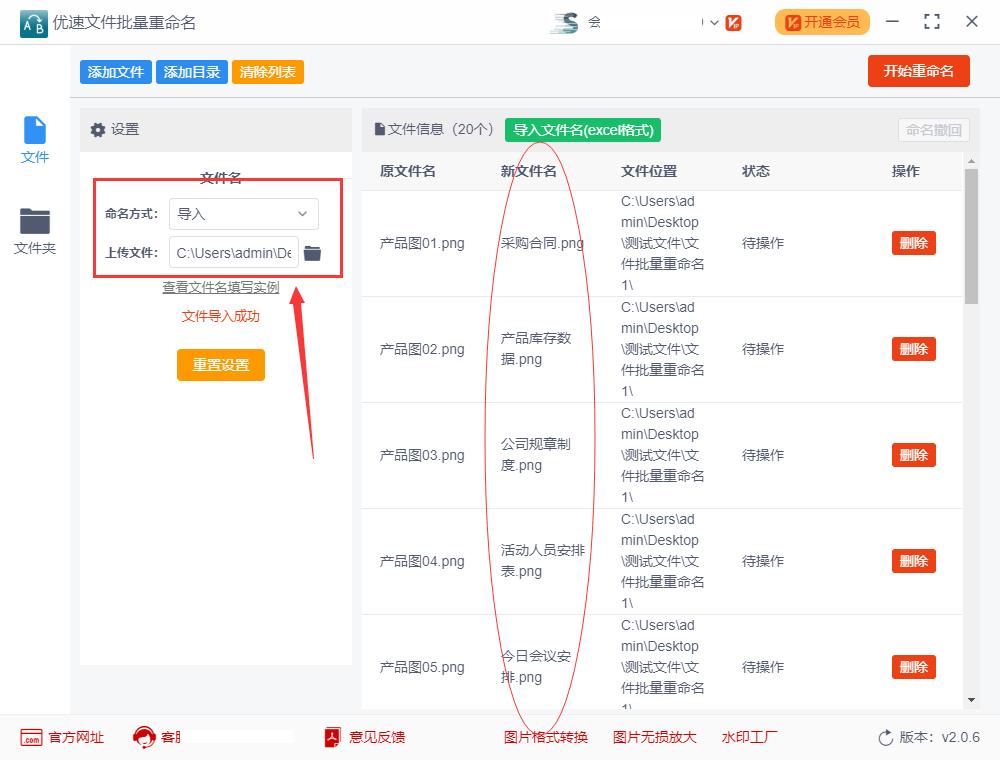This screenshot has width=1000, height=760.
Task: Click the refresh icon beside version number
Action: 884,737
